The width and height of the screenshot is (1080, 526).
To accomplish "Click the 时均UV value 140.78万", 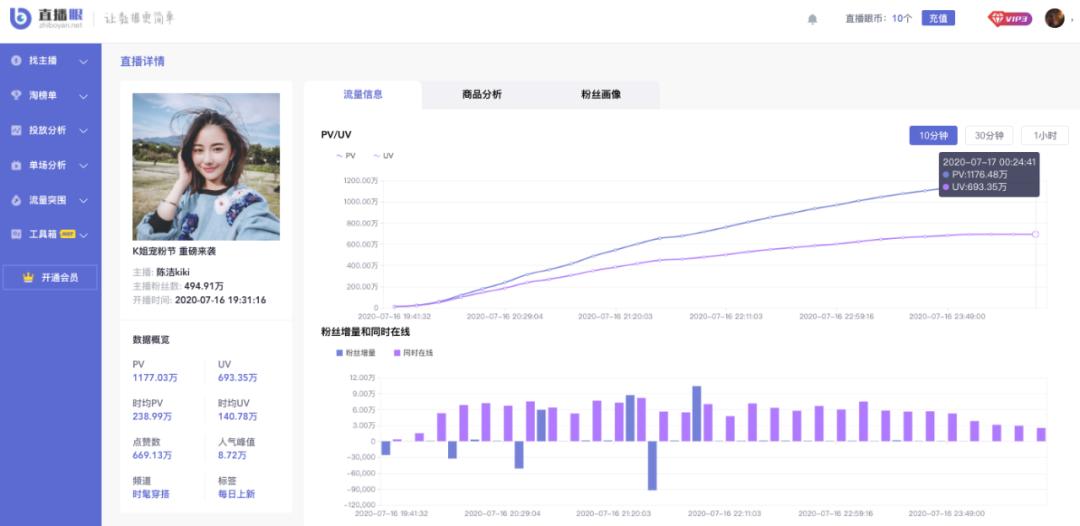I will click(238, 417).
